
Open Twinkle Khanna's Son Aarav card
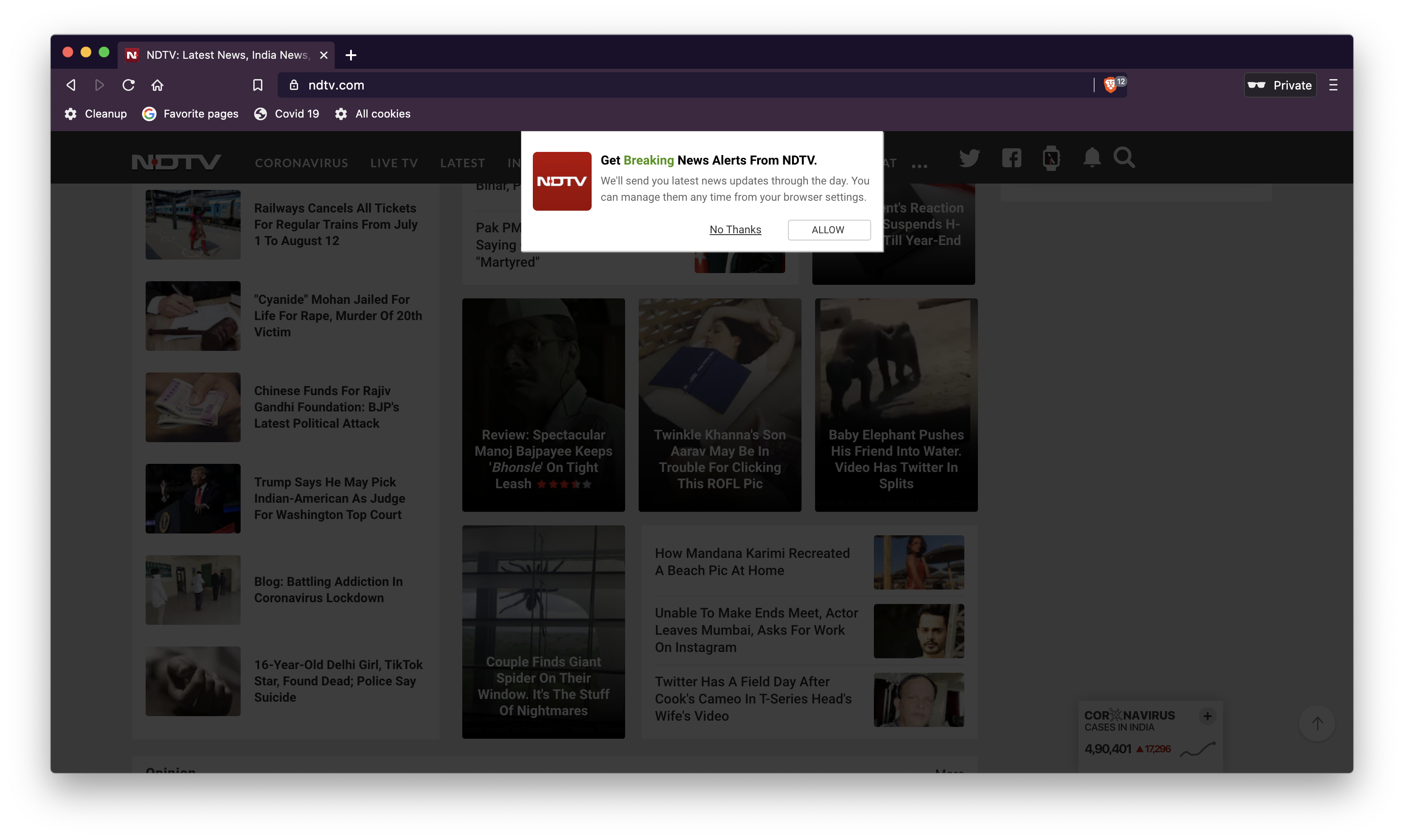[x=720, y=405]
